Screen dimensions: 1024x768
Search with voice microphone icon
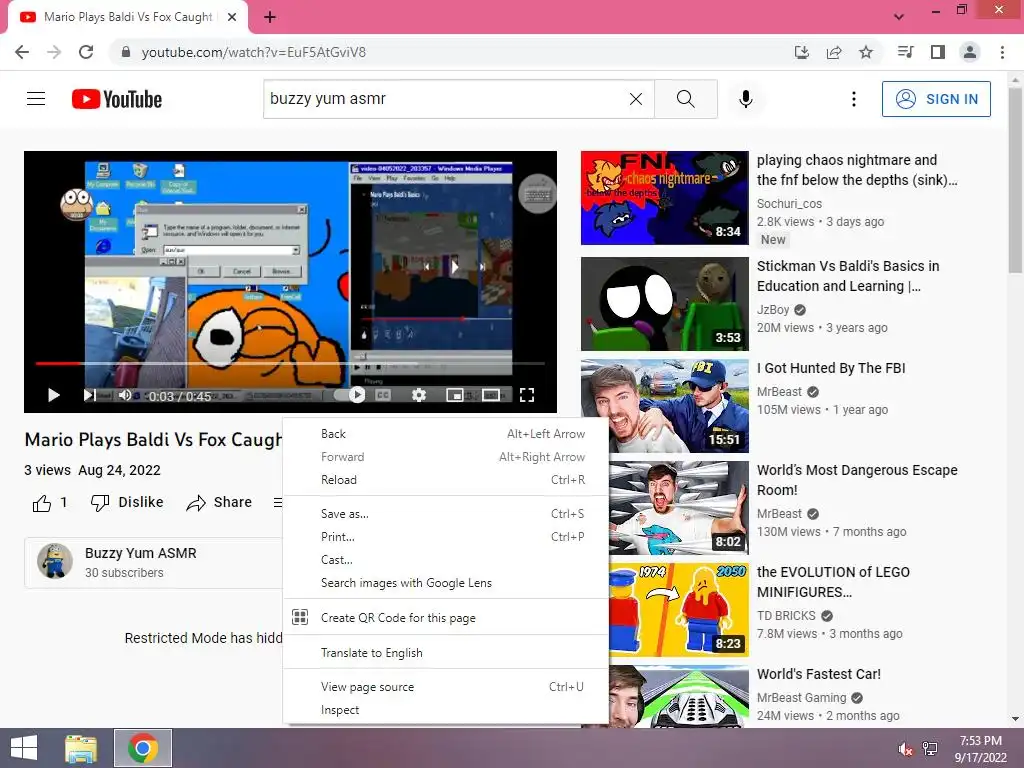[x=746, y=99]
